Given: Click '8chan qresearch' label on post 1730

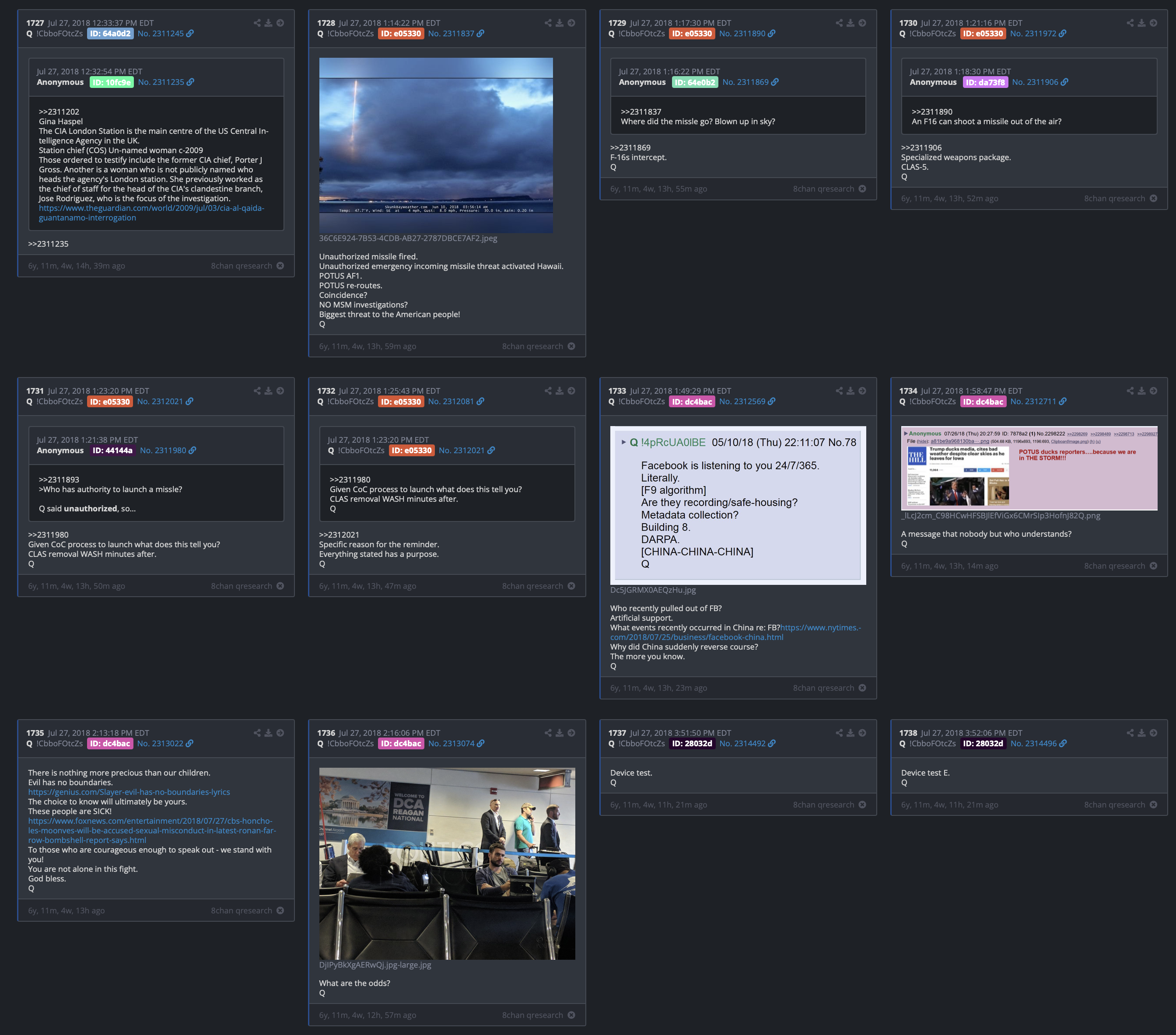Looking at the screenshot, I should point(1114,199).
